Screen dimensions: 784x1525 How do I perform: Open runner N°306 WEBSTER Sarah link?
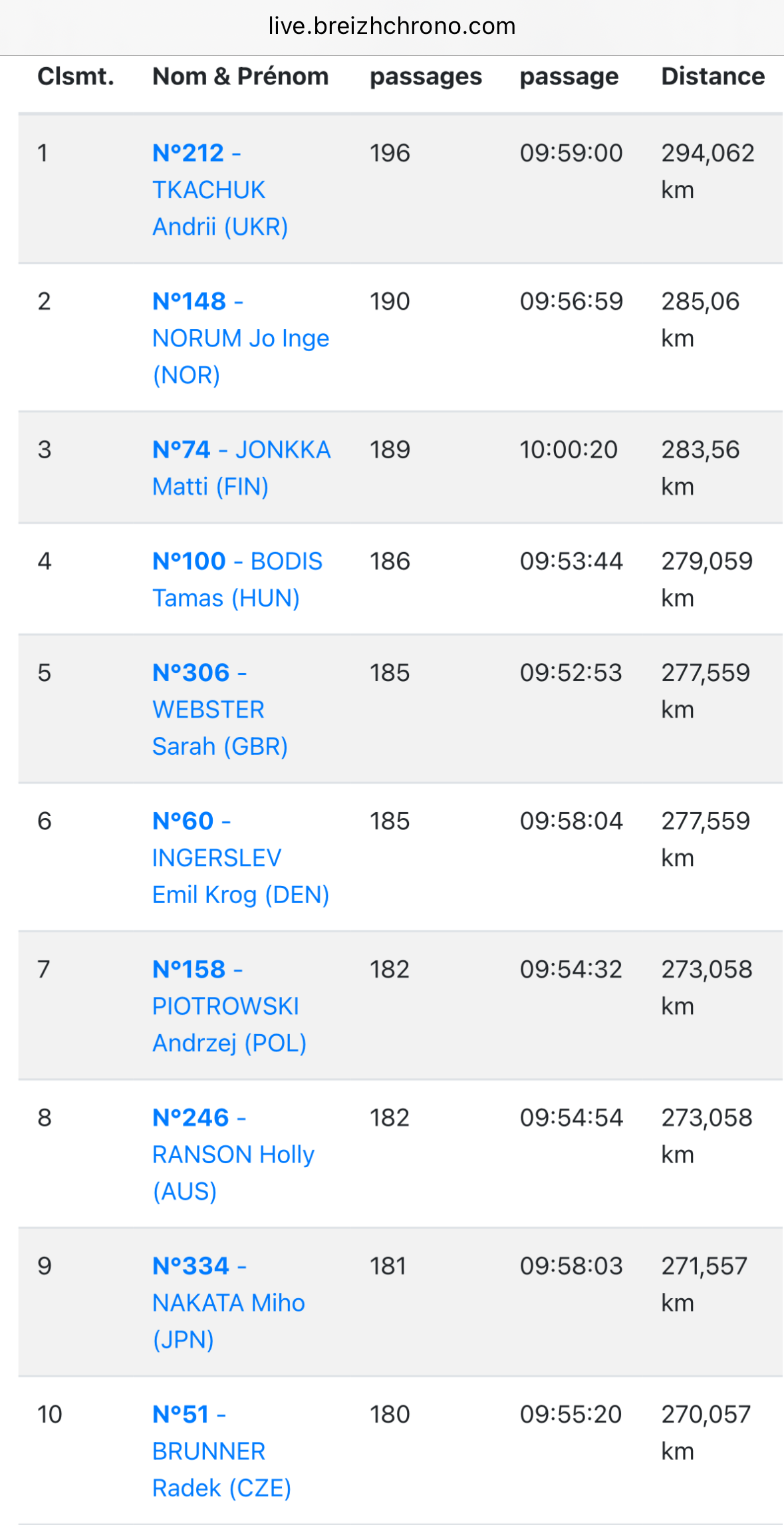tap(209, 710)
